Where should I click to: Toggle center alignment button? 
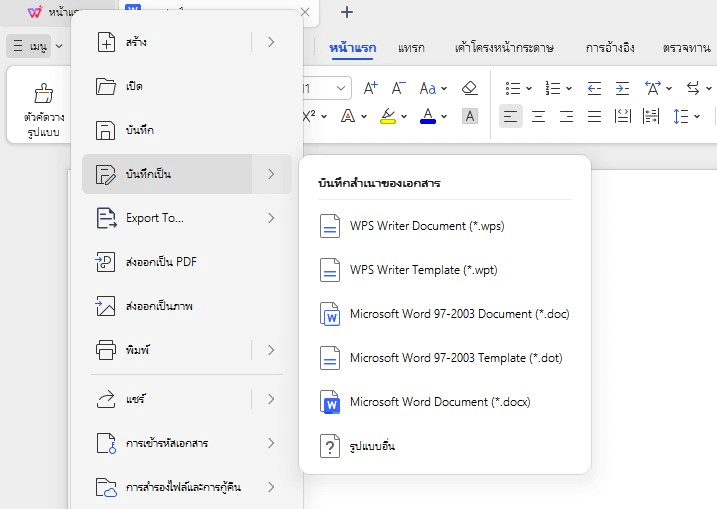(x=538, y=116)
